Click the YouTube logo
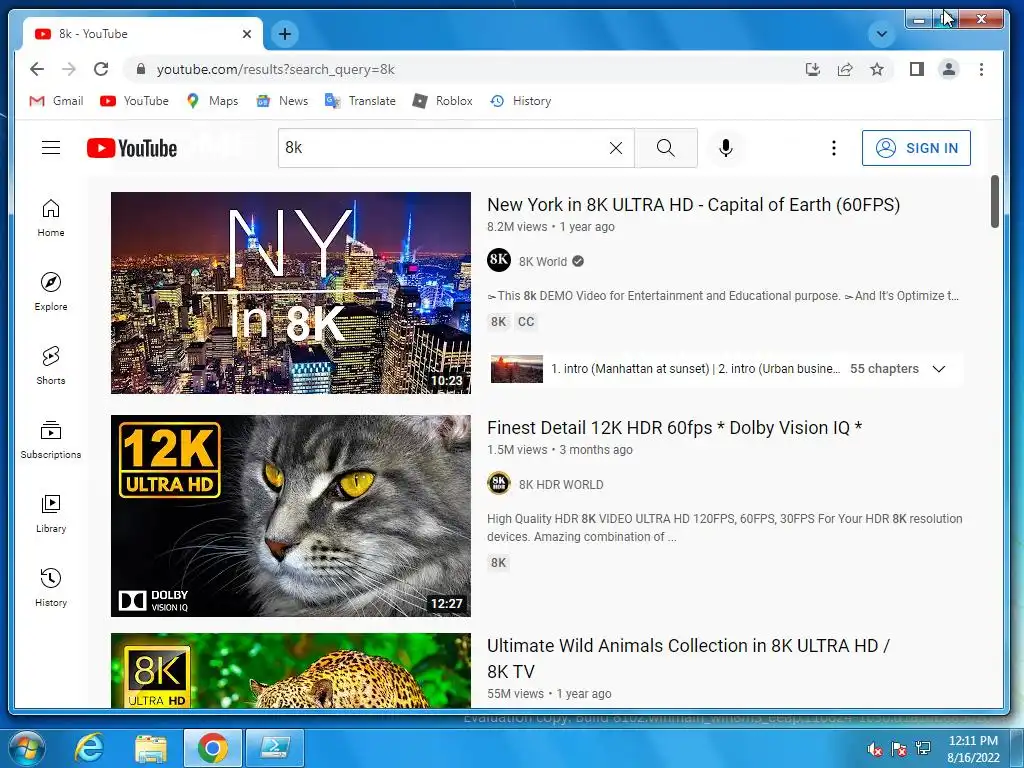The image size is (1024, 768). coord(132,148)
